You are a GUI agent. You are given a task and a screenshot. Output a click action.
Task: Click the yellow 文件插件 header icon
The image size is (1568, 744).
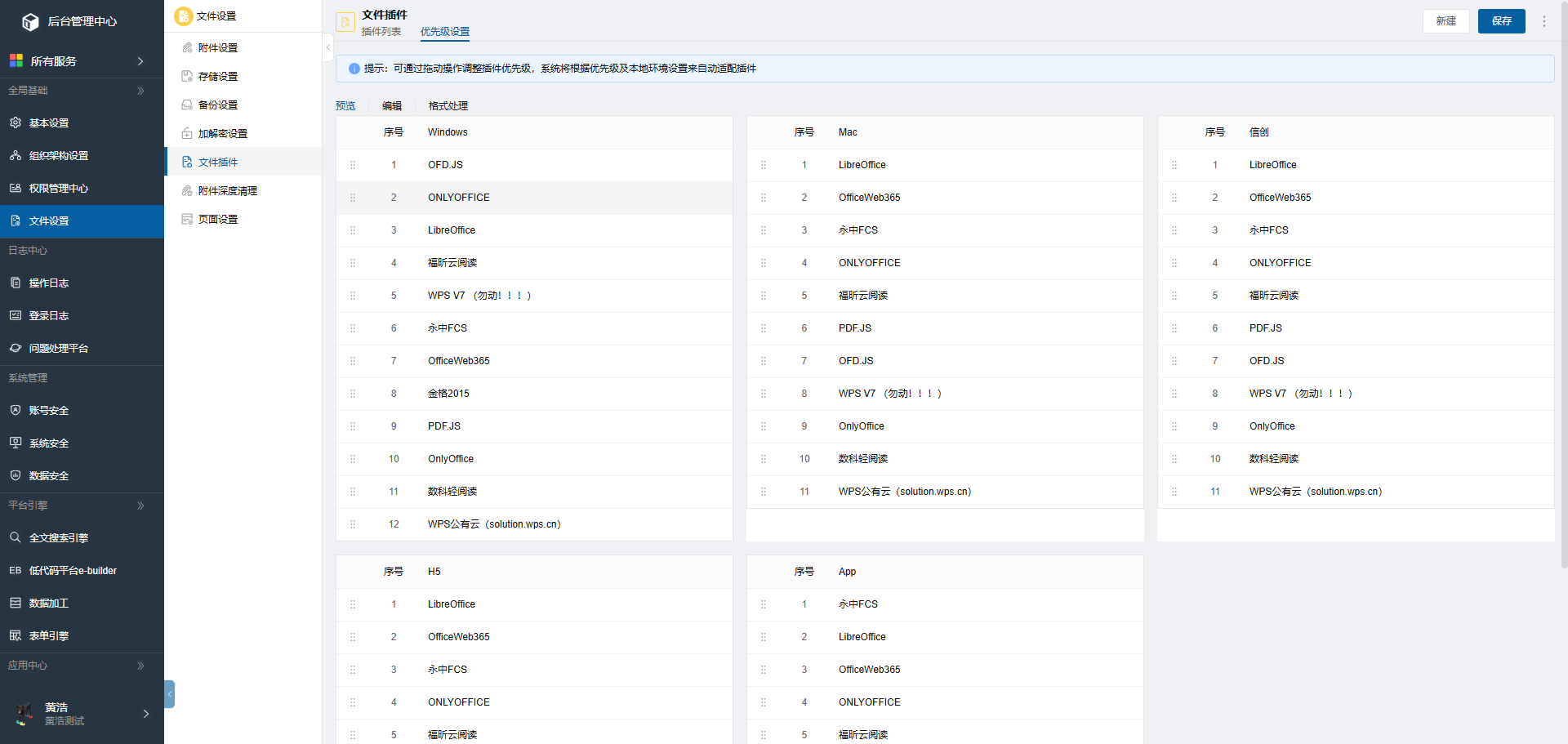point(345,22)
